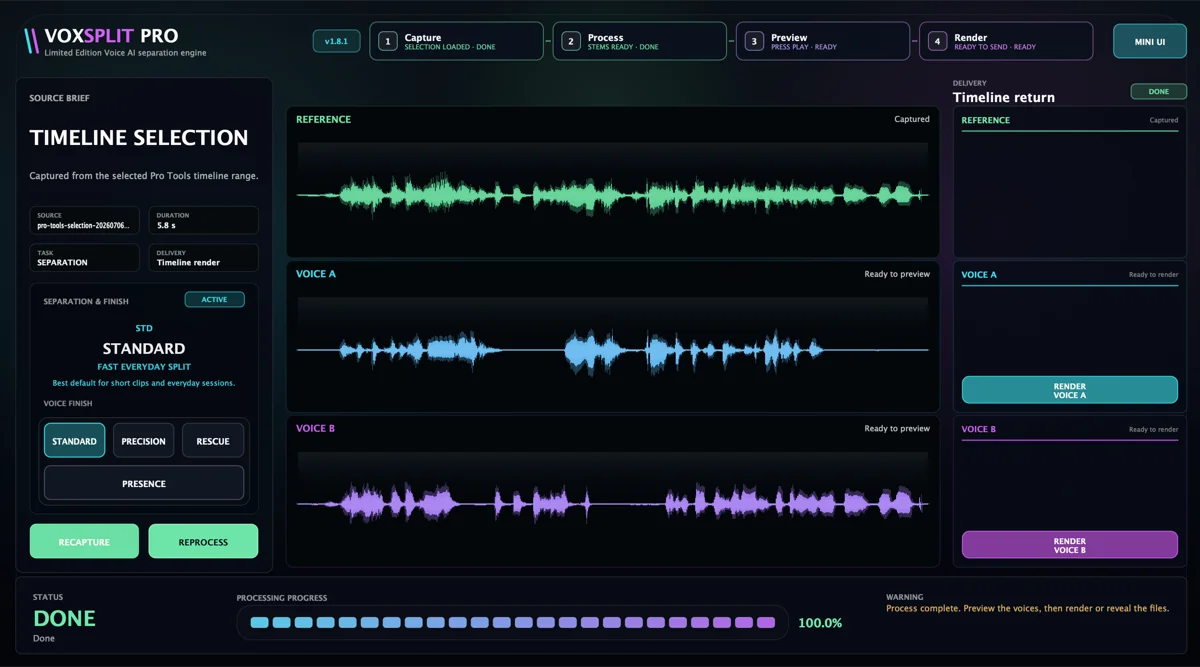Click the REPROCESS button
This screenshot has width=1200, height=667.
click(203, 541)
